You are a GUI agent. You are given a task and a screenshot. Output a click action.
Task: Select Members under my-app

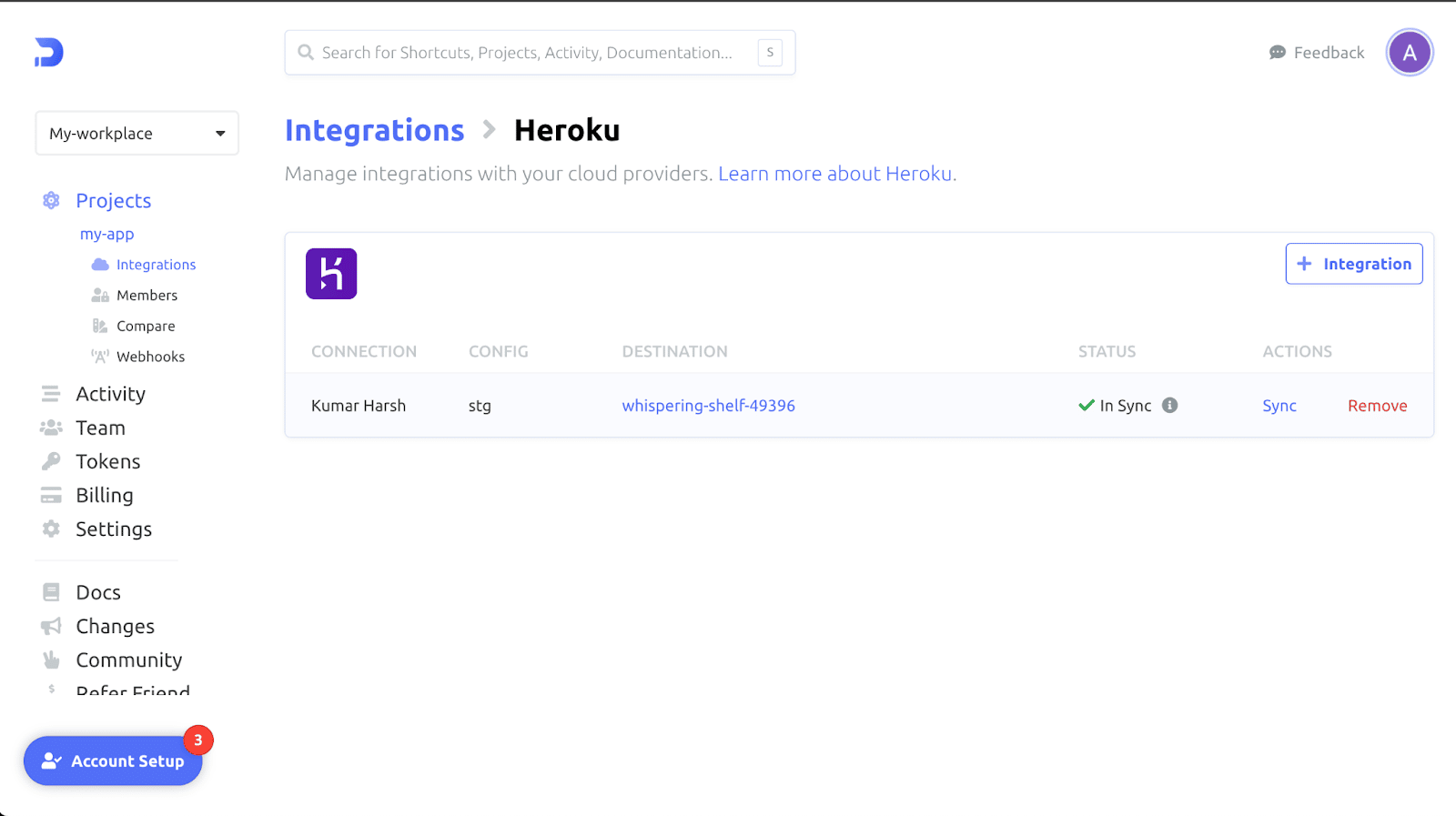click(x=147, y=296)
